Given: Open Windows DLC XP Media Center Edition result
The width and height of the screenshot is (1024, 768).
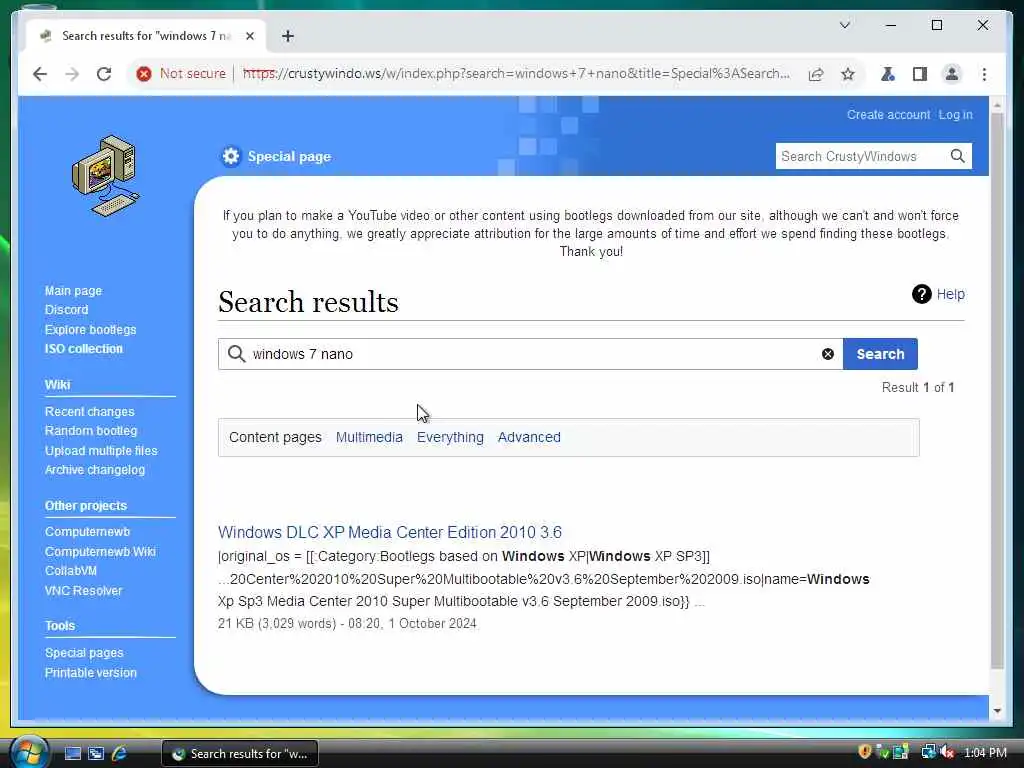Looking at the screenshot, I should point(390,532).
